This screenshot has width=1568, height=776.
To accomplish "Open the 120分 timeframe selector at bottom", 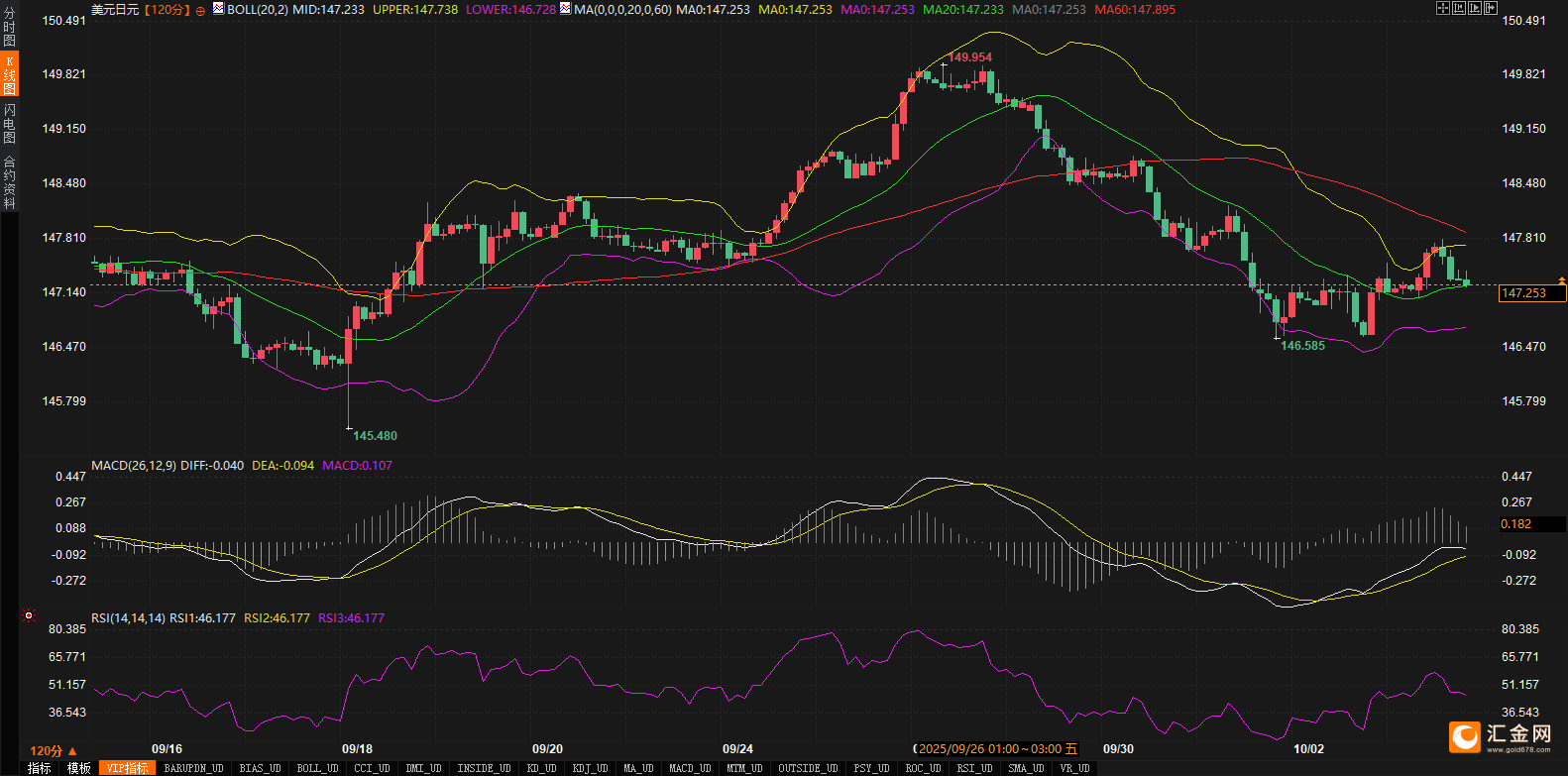I will 54,750.
